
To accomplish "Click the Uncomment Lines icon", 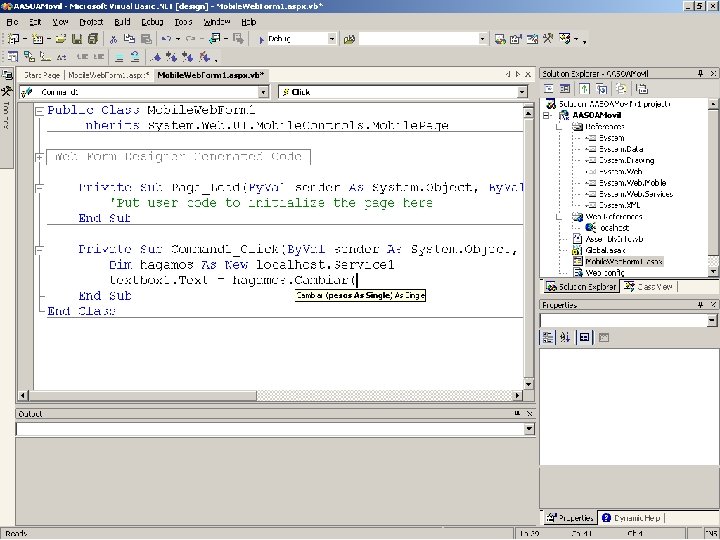I will [135, 57].
